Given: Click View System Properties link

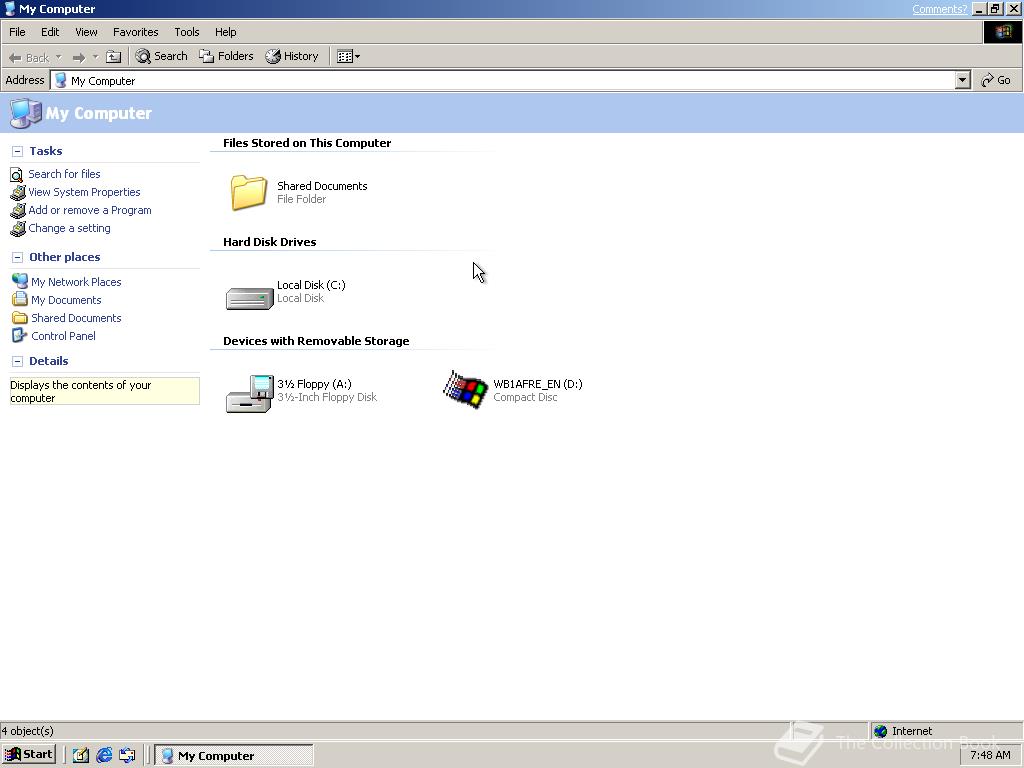Looking at the screenshot, I should [84, 192].
